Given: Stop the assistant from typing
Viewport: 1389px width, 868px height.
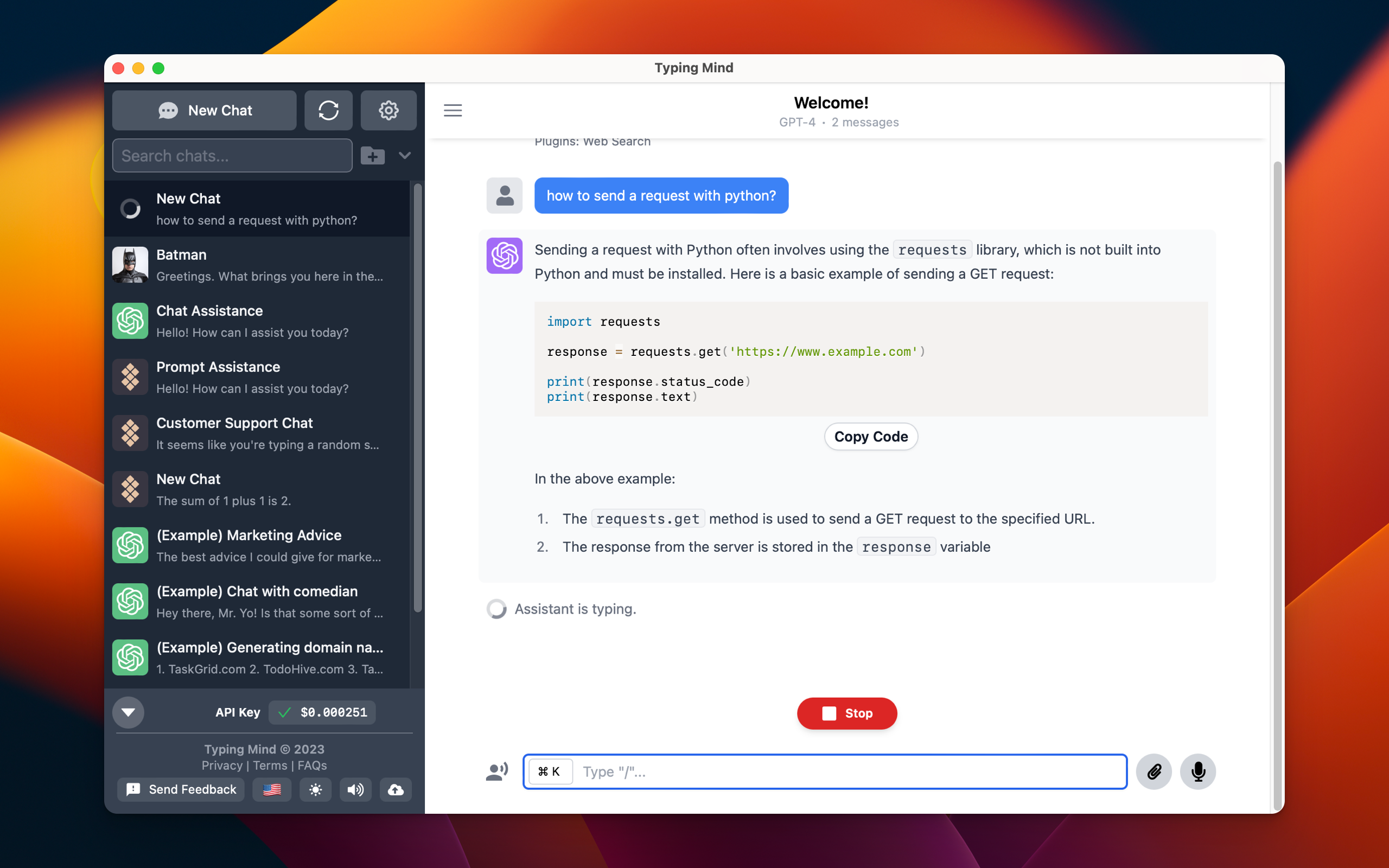Looking at the screenshot, I should point(846,713).
